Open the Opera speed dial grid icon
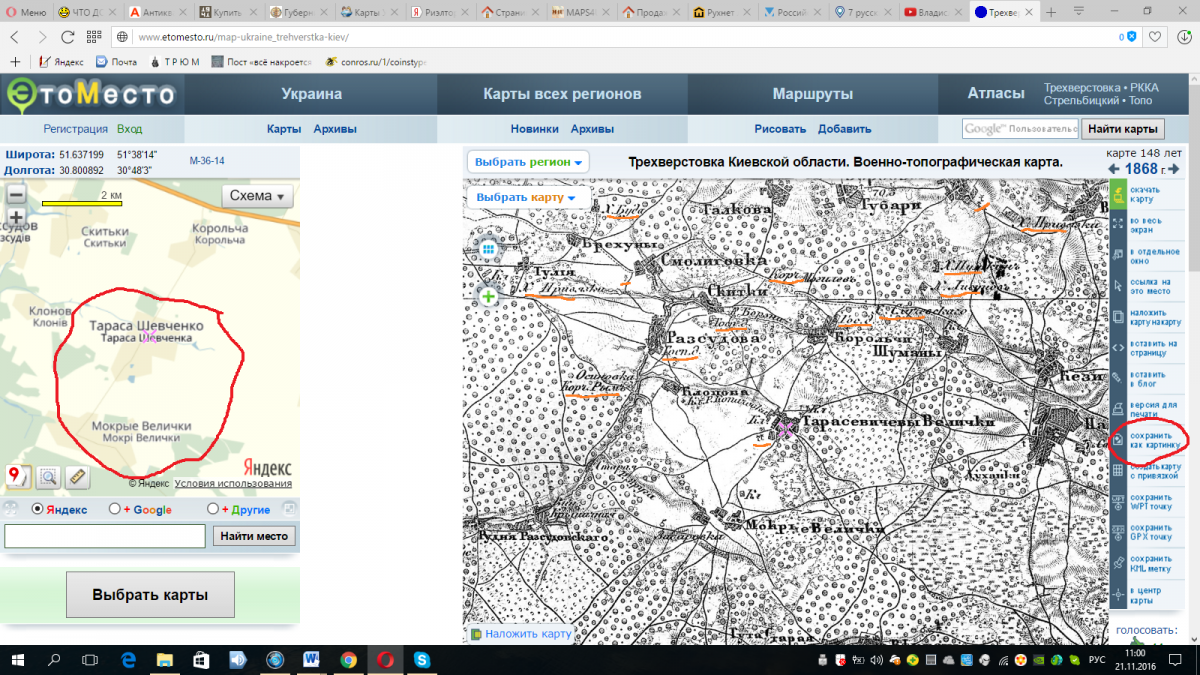The image size is (1200, 675). pos(94,36)
